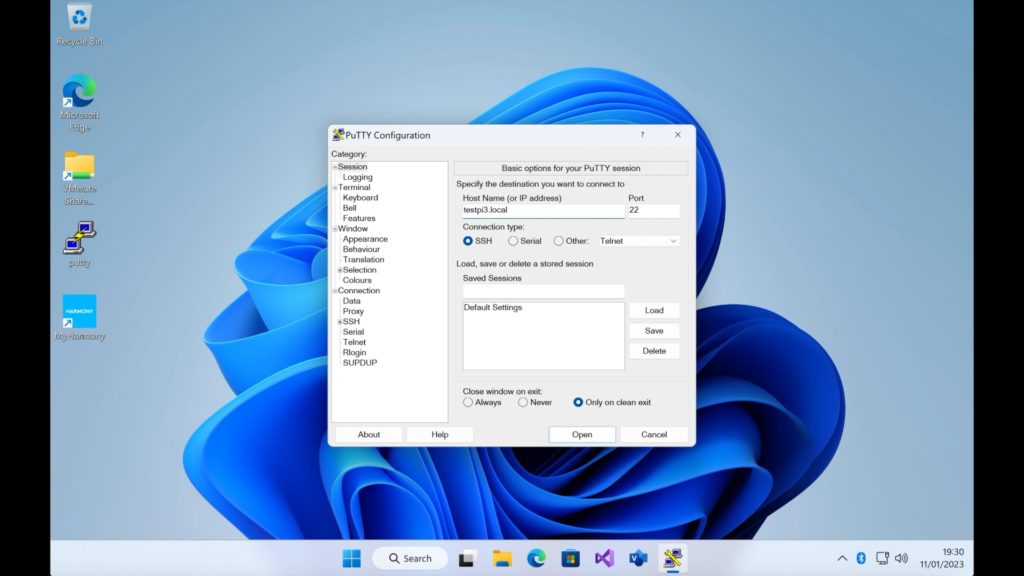Select SUPDUP in the category tree
1024x576 pixels.
point(360,362)
